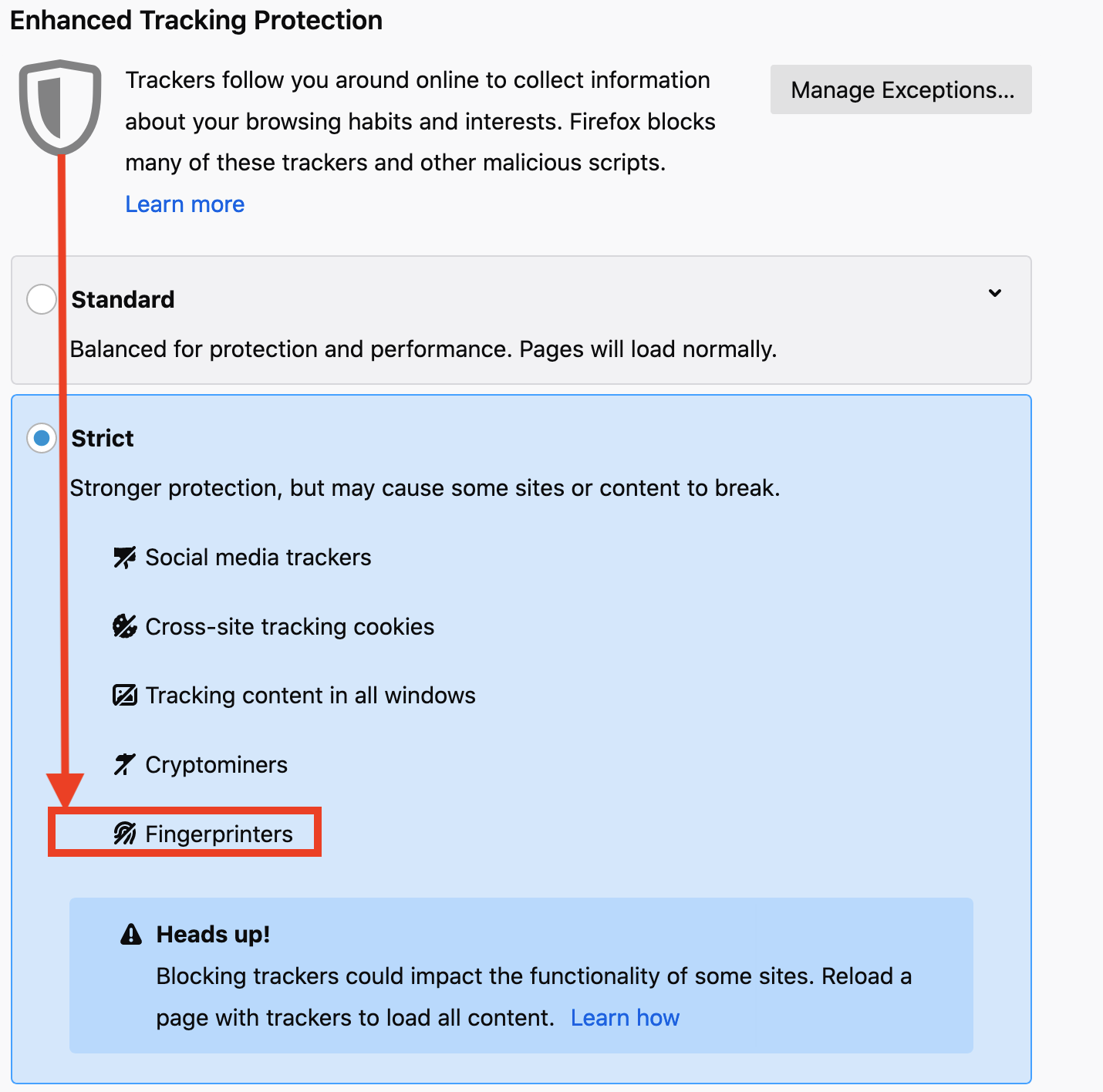This screenshot has height=1092, width=1103.
Task: Select the Standard protection radio button
Action: coord(42,299)
